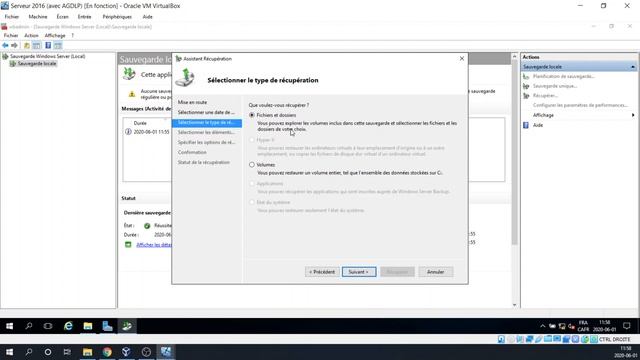This screenshot has height=360, width=640.
Task: Click Annuler to cancel the recovery wizard
Action: click(x=436, y=272)
